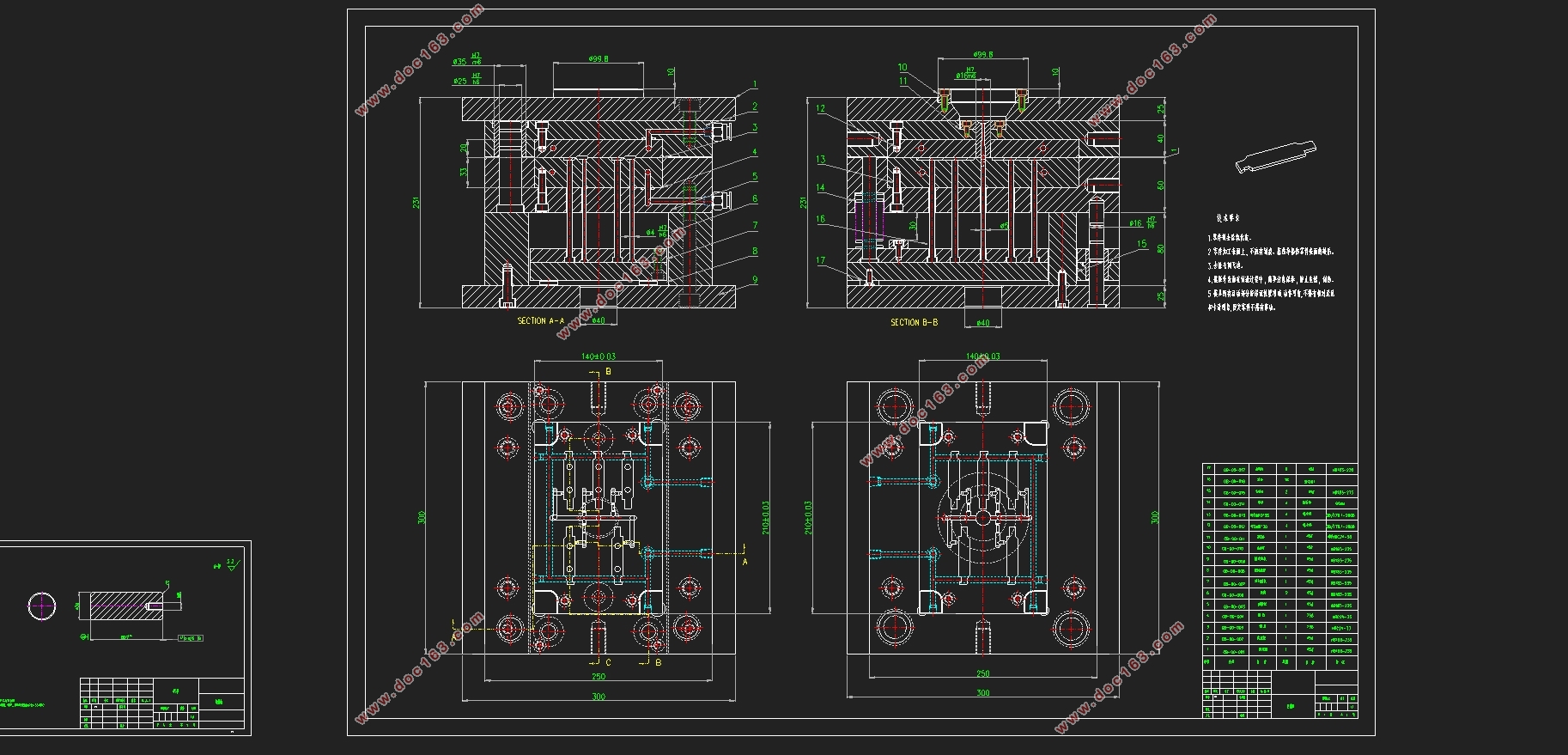This screenshot has width=1568, height=755.
Task: Select ø99.8 dimension above Section B-B
Action: coord(983,54)
